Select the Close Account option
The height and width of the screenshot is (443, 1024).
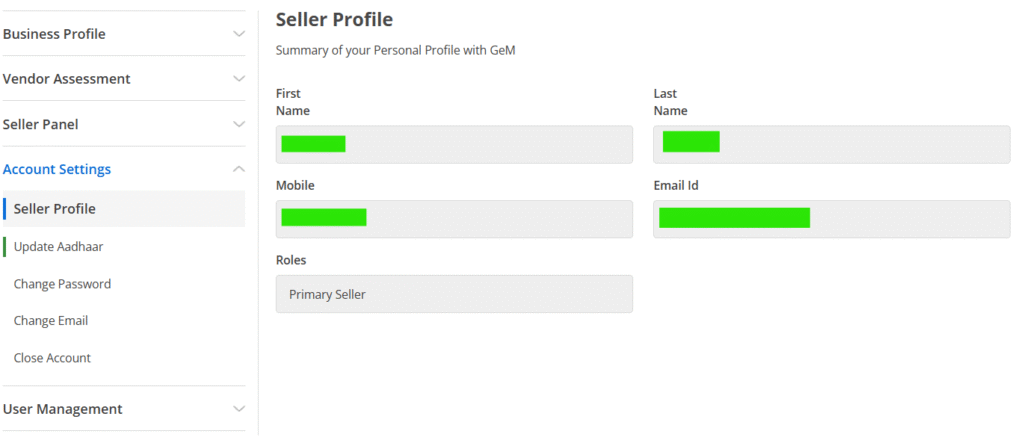[52, 358]
